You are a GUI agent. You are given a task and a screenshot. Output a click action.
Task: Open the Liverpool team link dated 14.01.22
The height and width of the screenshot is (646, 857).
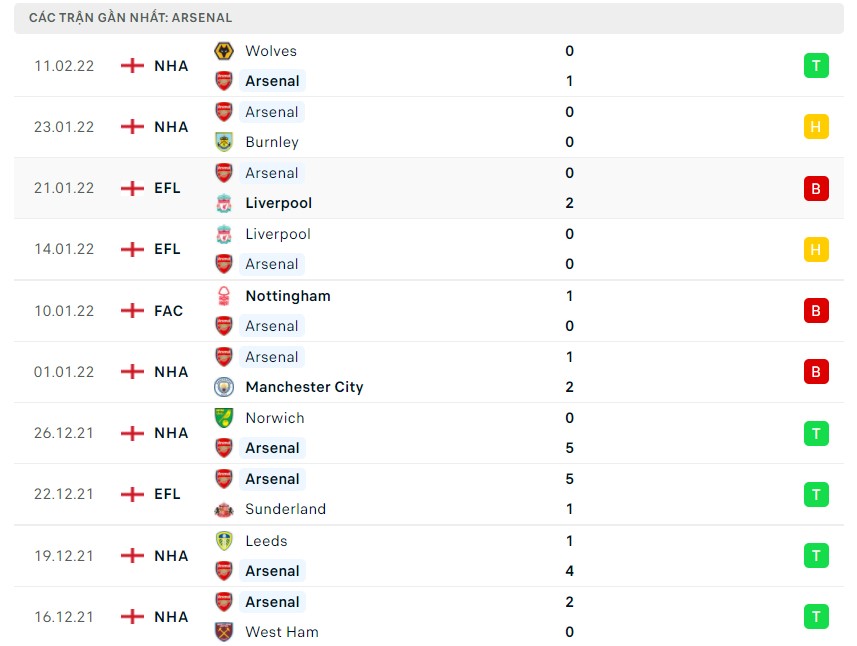pyautogui.click(x=277, y=234)
